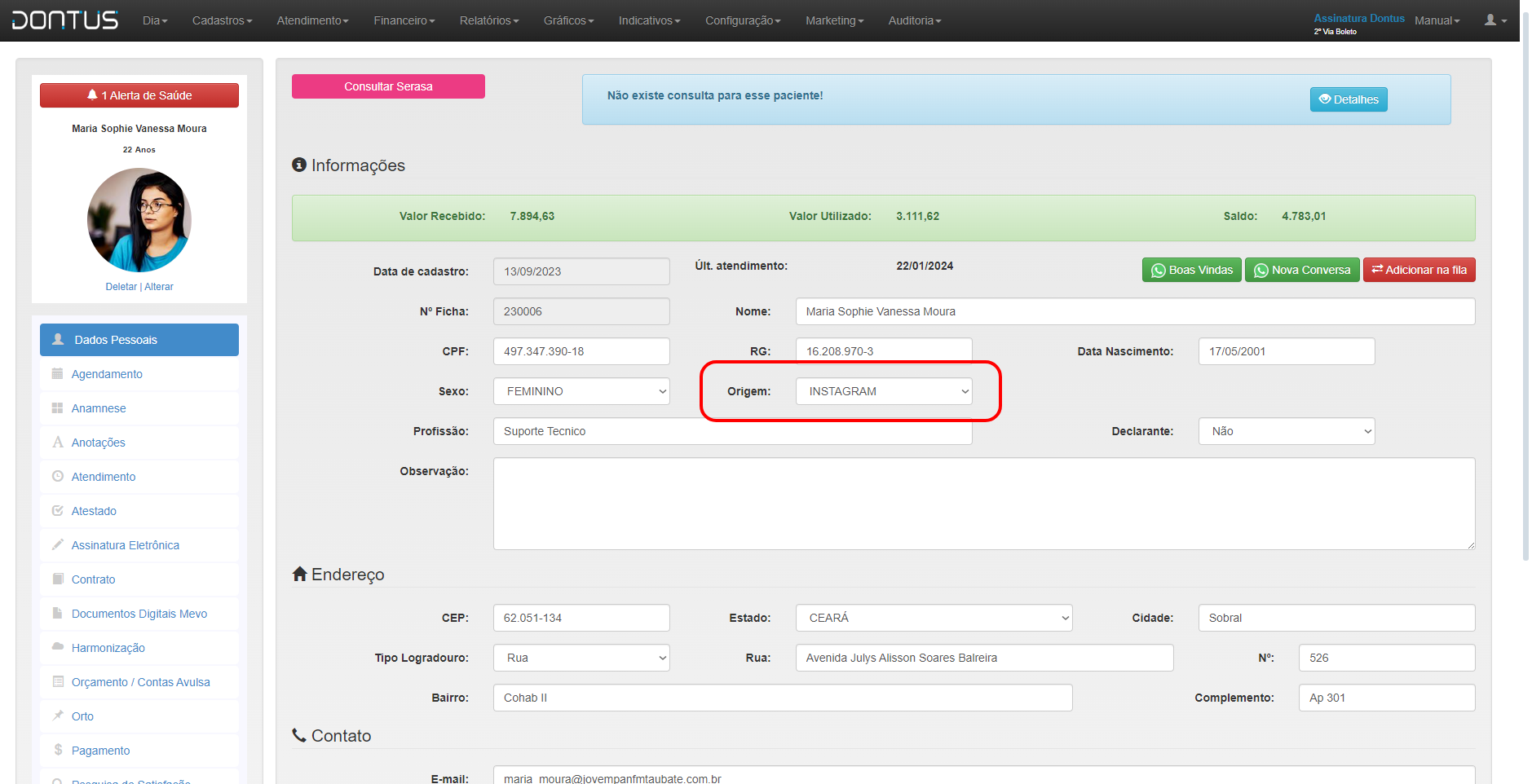Select the Dados Pessoais tab
The height and width of the screenshot is (784, 1532).
pyautogui.click(x=139, y=340)
